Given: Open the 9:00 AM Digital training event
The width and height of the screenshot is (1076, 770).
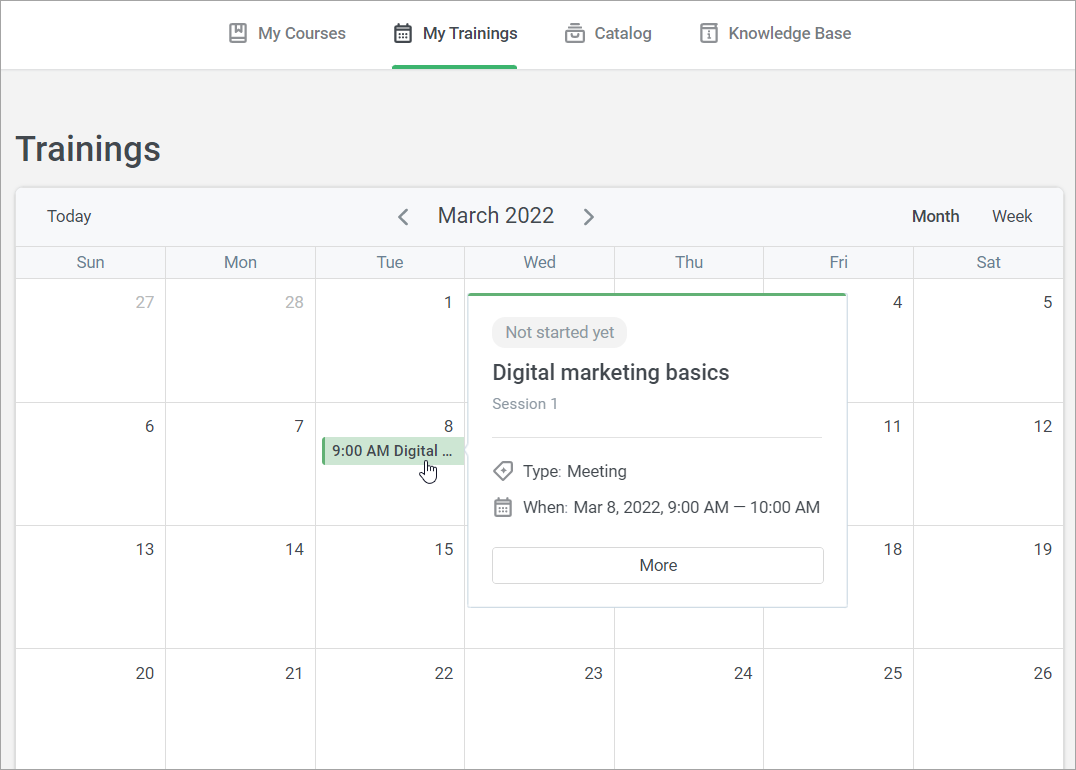Looking at the screenshot, I should point(392,451).
